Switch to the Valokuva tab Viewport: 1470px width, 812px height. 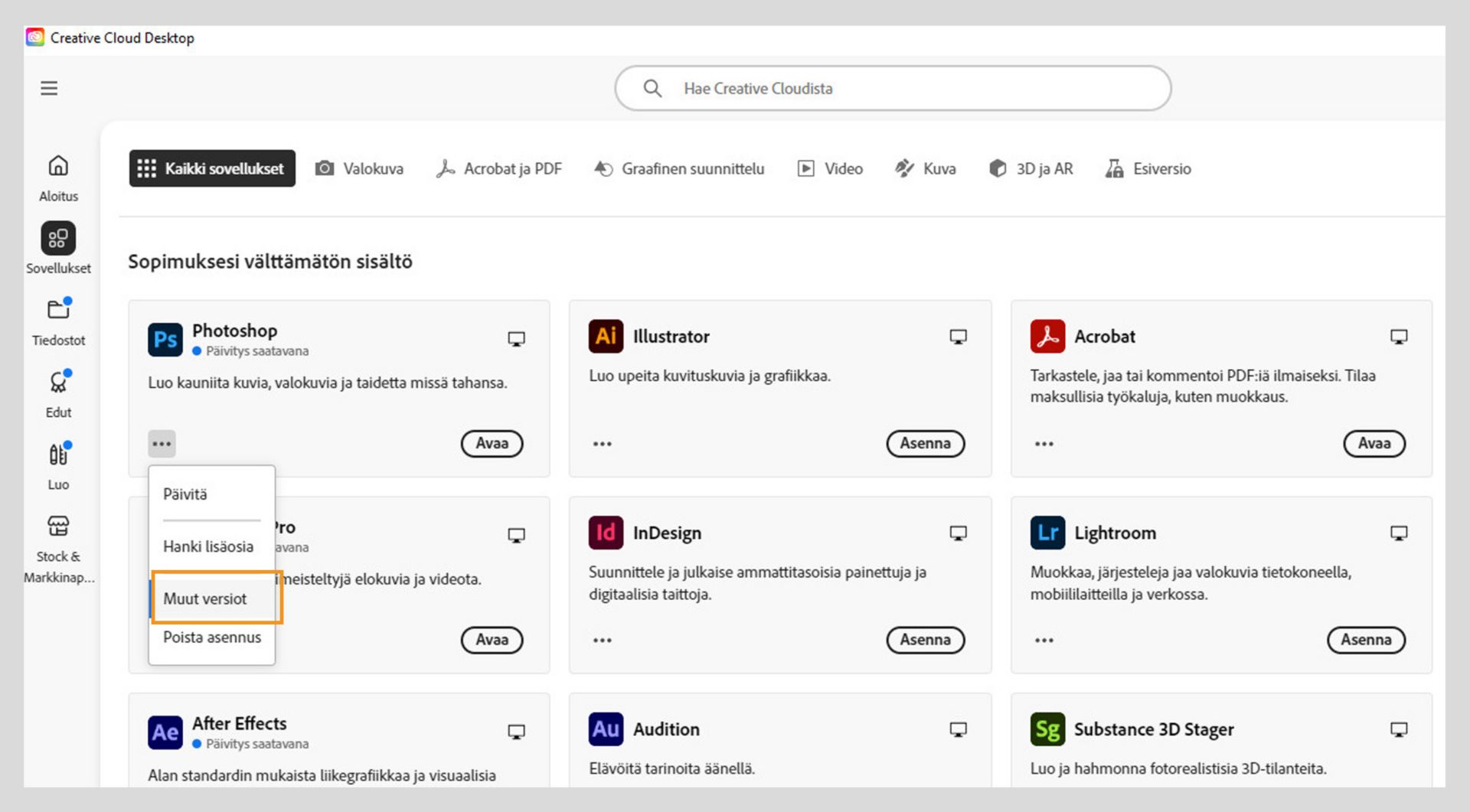click(x=359, y=169)
